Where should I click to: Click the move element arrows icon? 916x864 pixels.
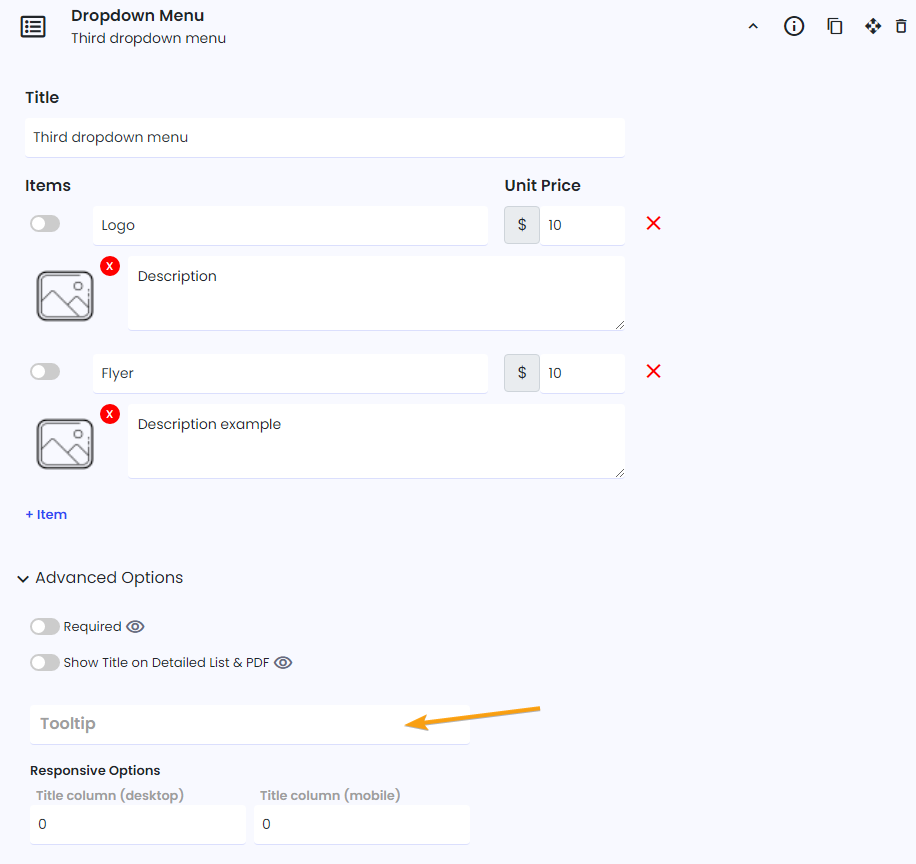[x=873, y=26]
